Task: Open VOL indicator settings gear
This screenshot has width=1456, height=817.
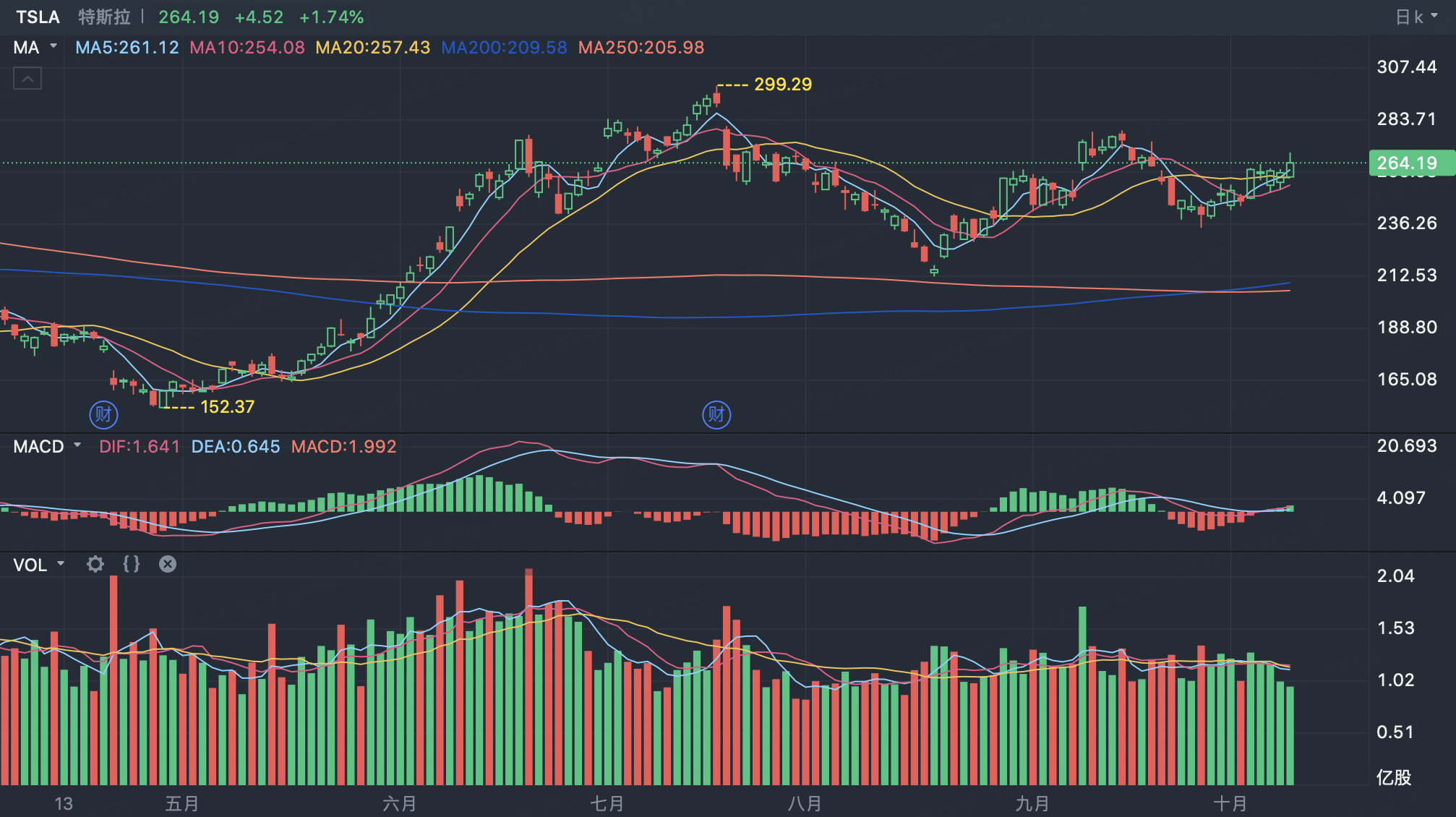Action: [x=95, y=564]
